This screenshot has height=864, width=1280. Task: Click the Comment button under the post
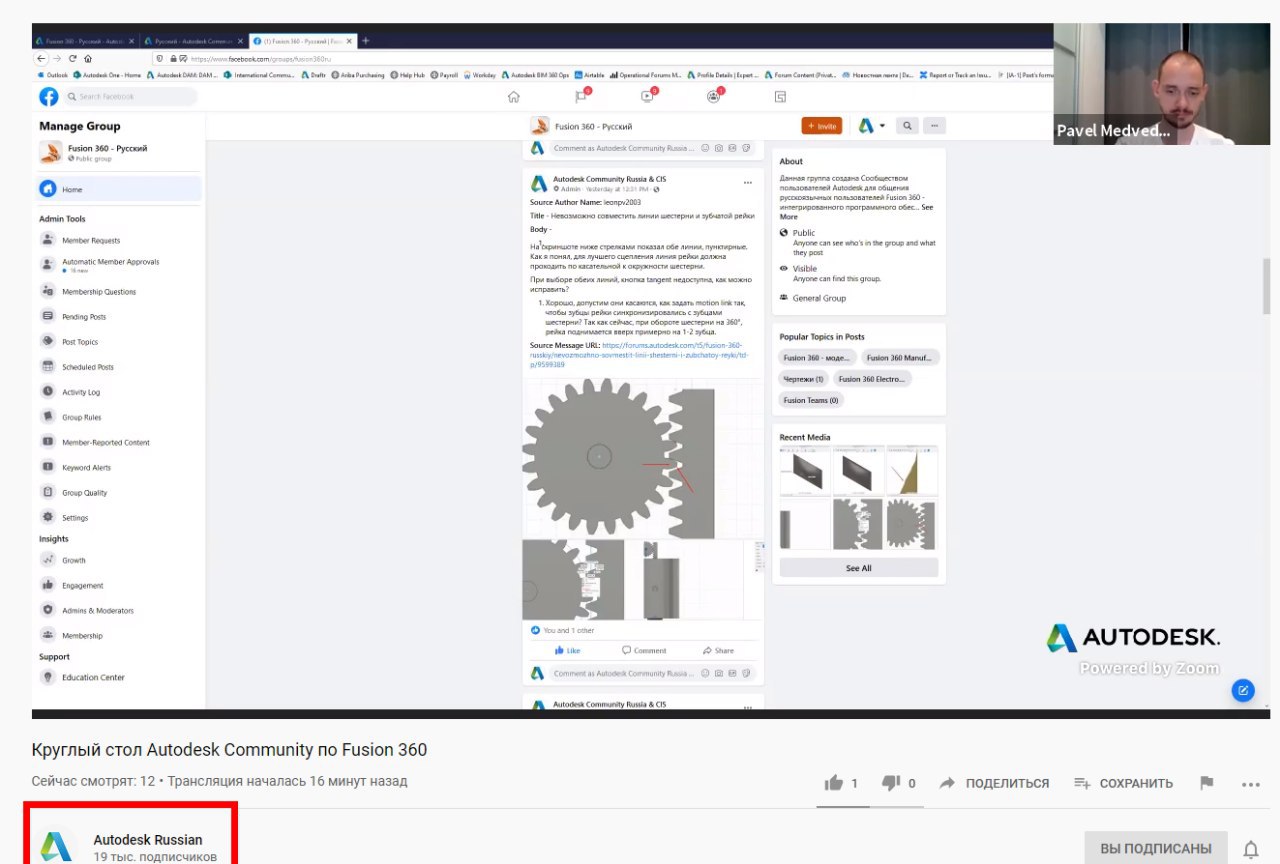point(643,650)
